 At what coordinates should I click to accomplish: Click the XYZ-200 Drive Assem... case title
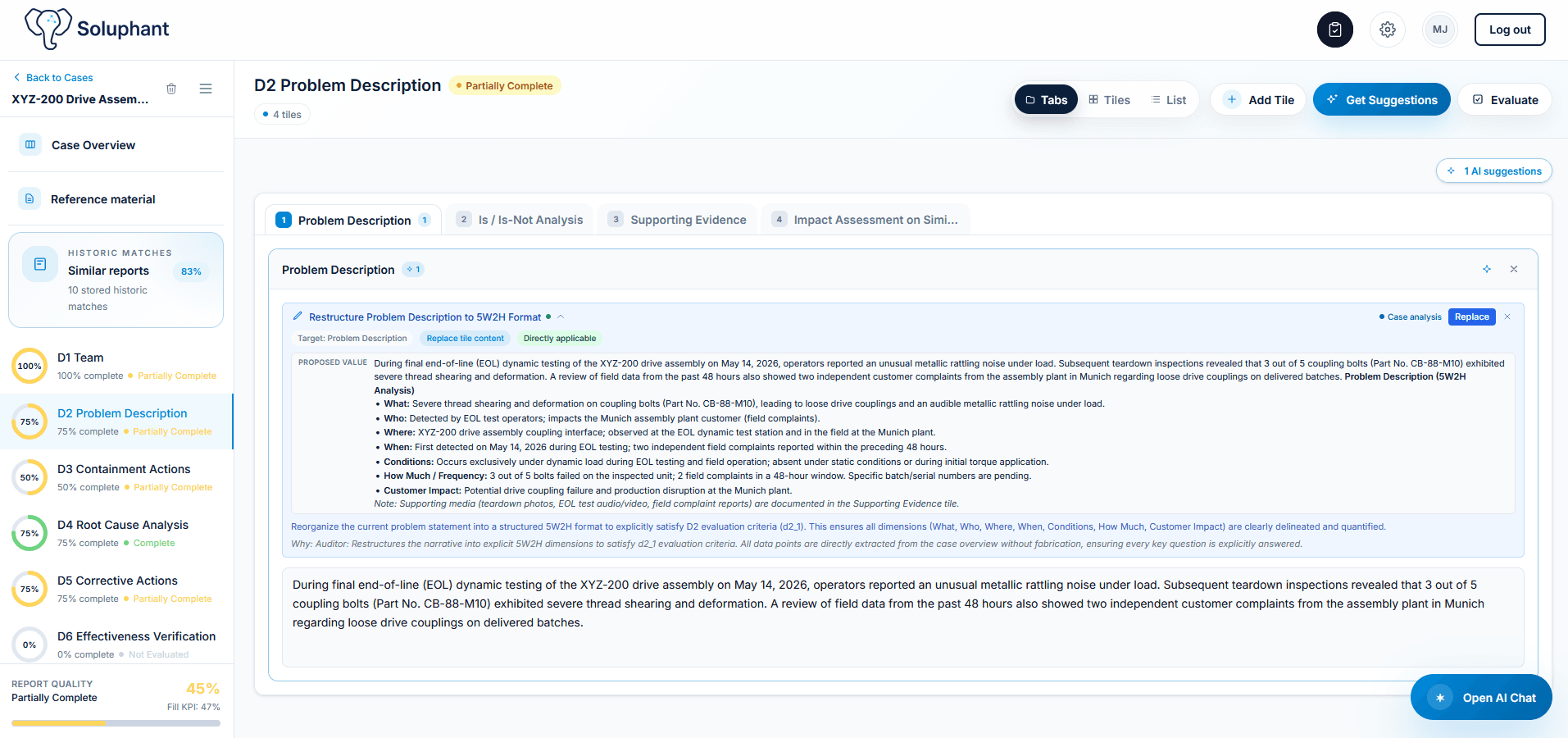click(80, 98)
